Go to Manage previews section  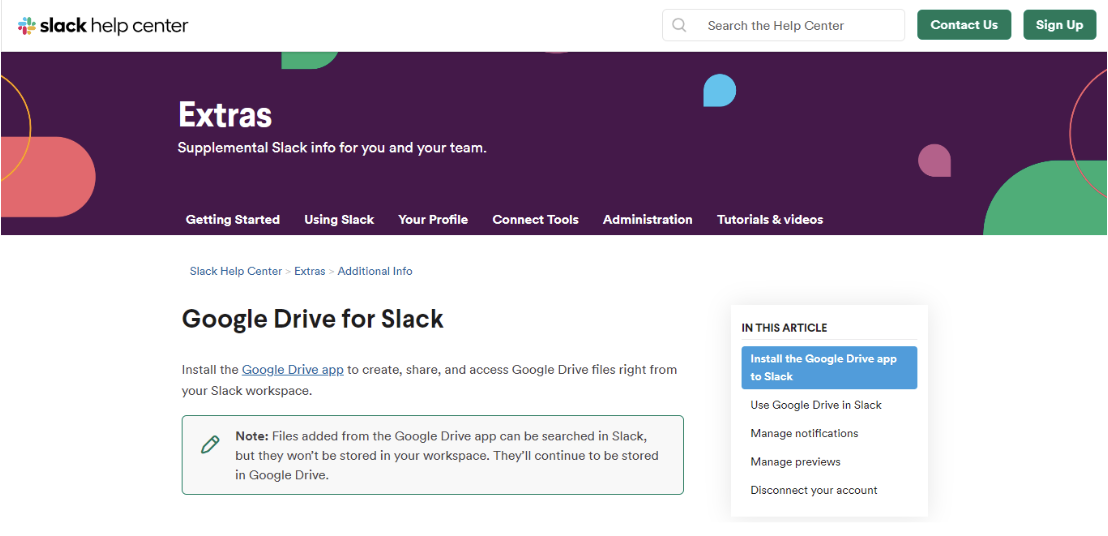796,462
